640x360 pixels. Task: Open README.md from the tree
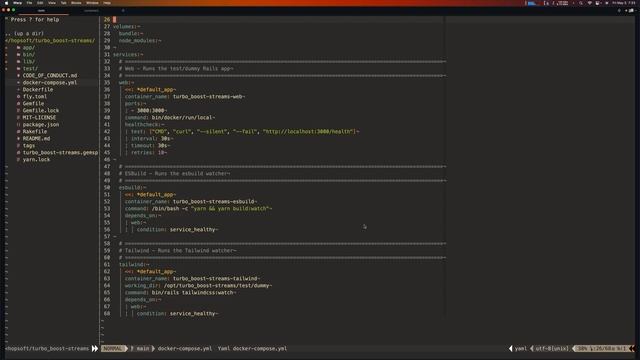click(36, 138)
